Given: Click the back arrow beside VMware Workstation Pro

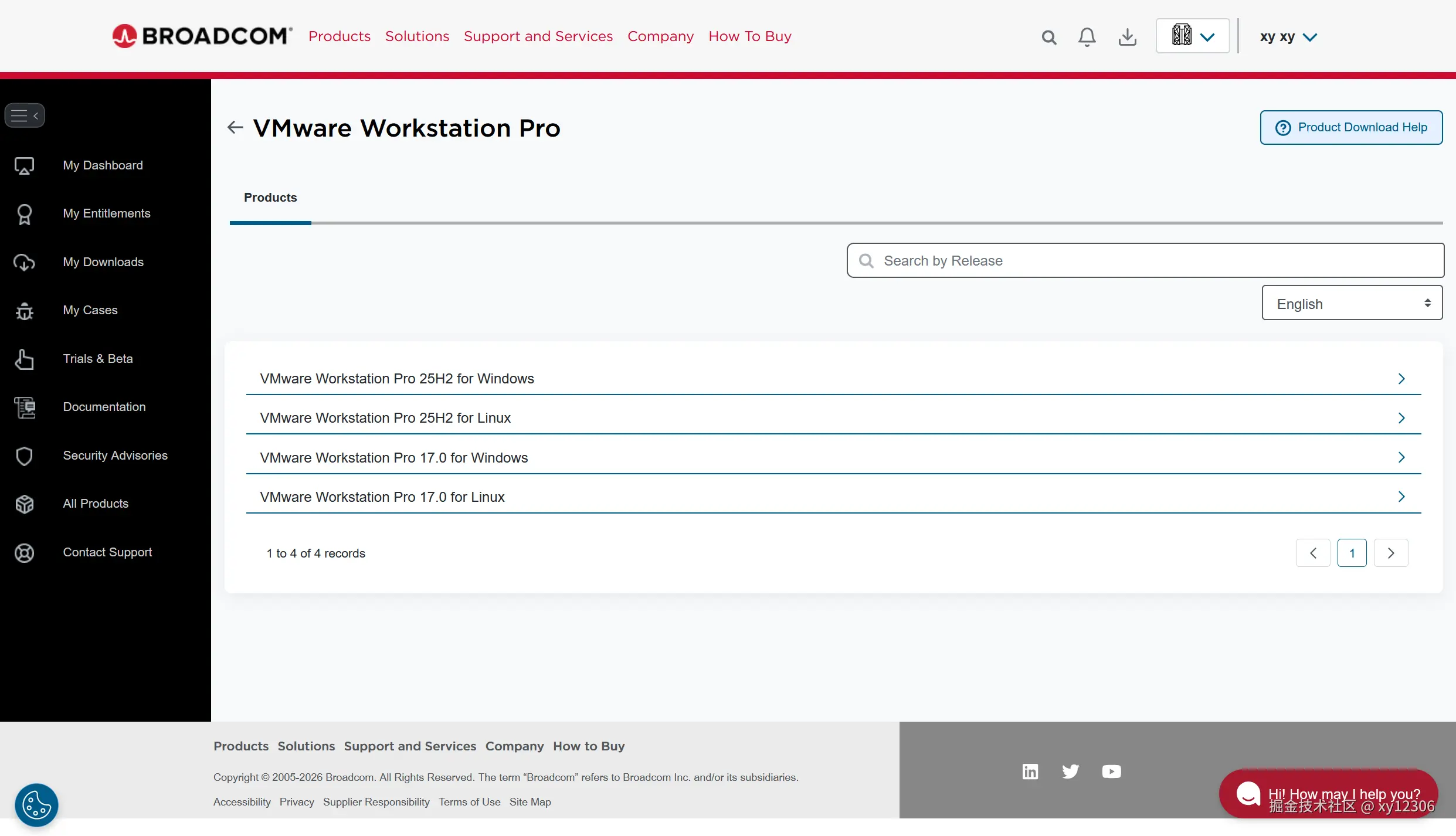Looking at the screenshot, I should [235, 127].
